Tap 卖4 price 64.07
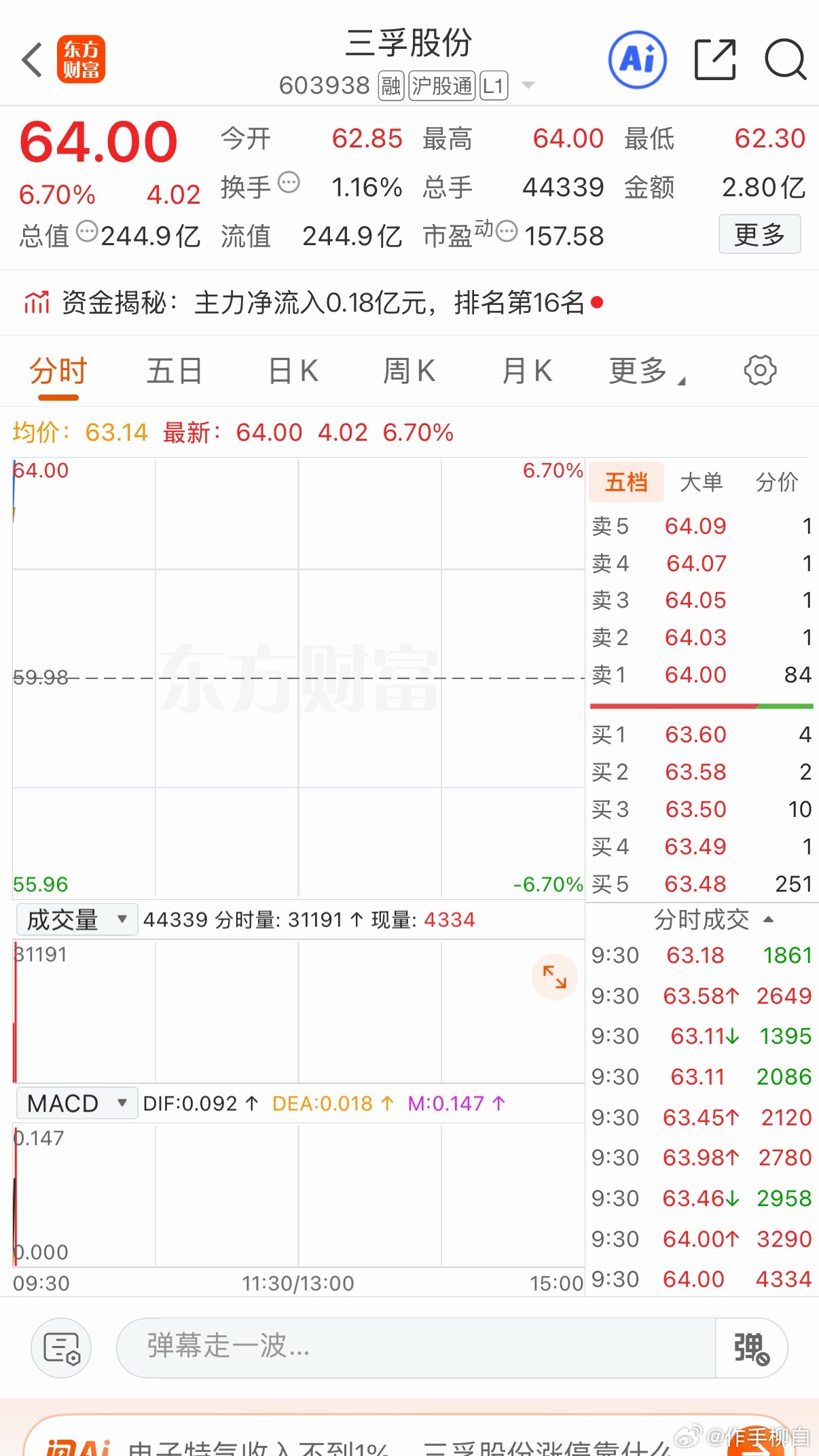This screenshot has width=819, height=1456. pos(696,563)
